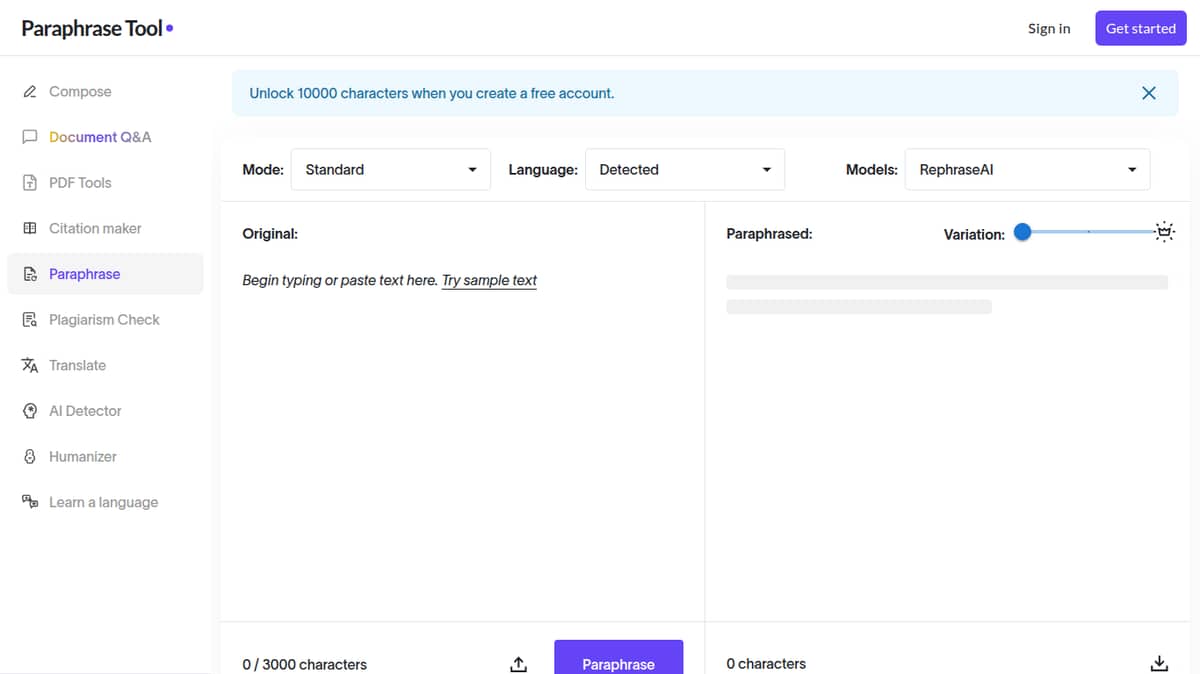This screenshot has height=674, width=1200.
Task: Click the Compose pencil icon
Action: [x=30, y=92]
